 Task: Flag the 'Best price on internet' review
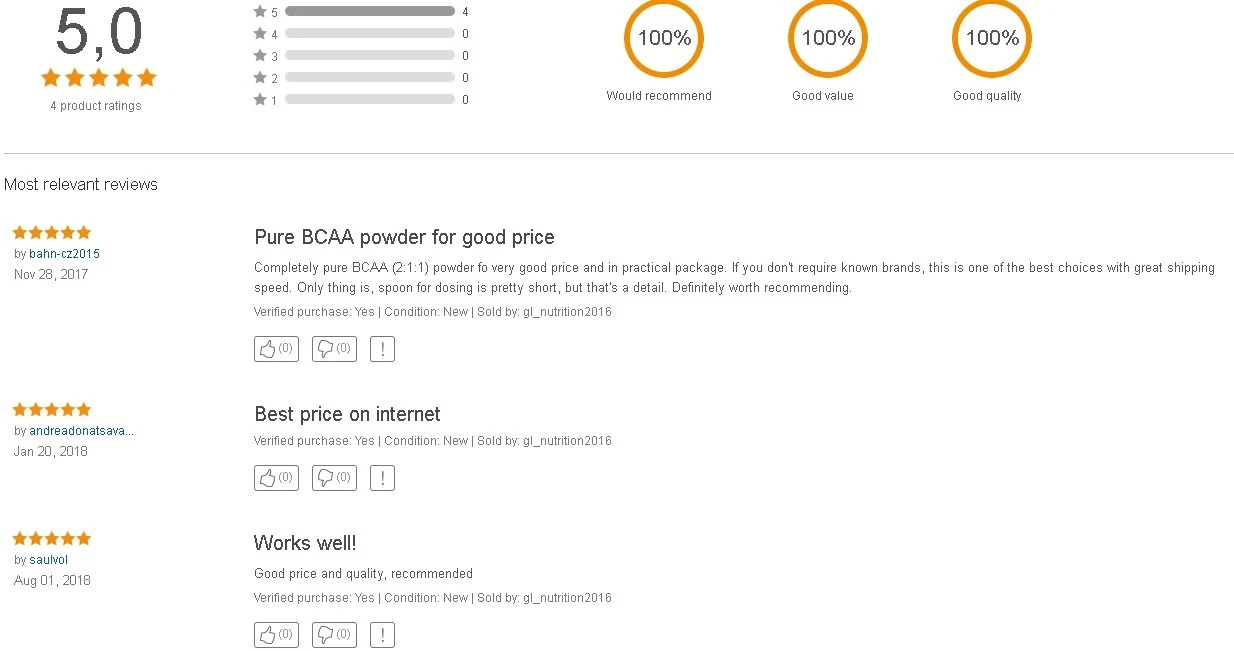[x=382, y=478]
